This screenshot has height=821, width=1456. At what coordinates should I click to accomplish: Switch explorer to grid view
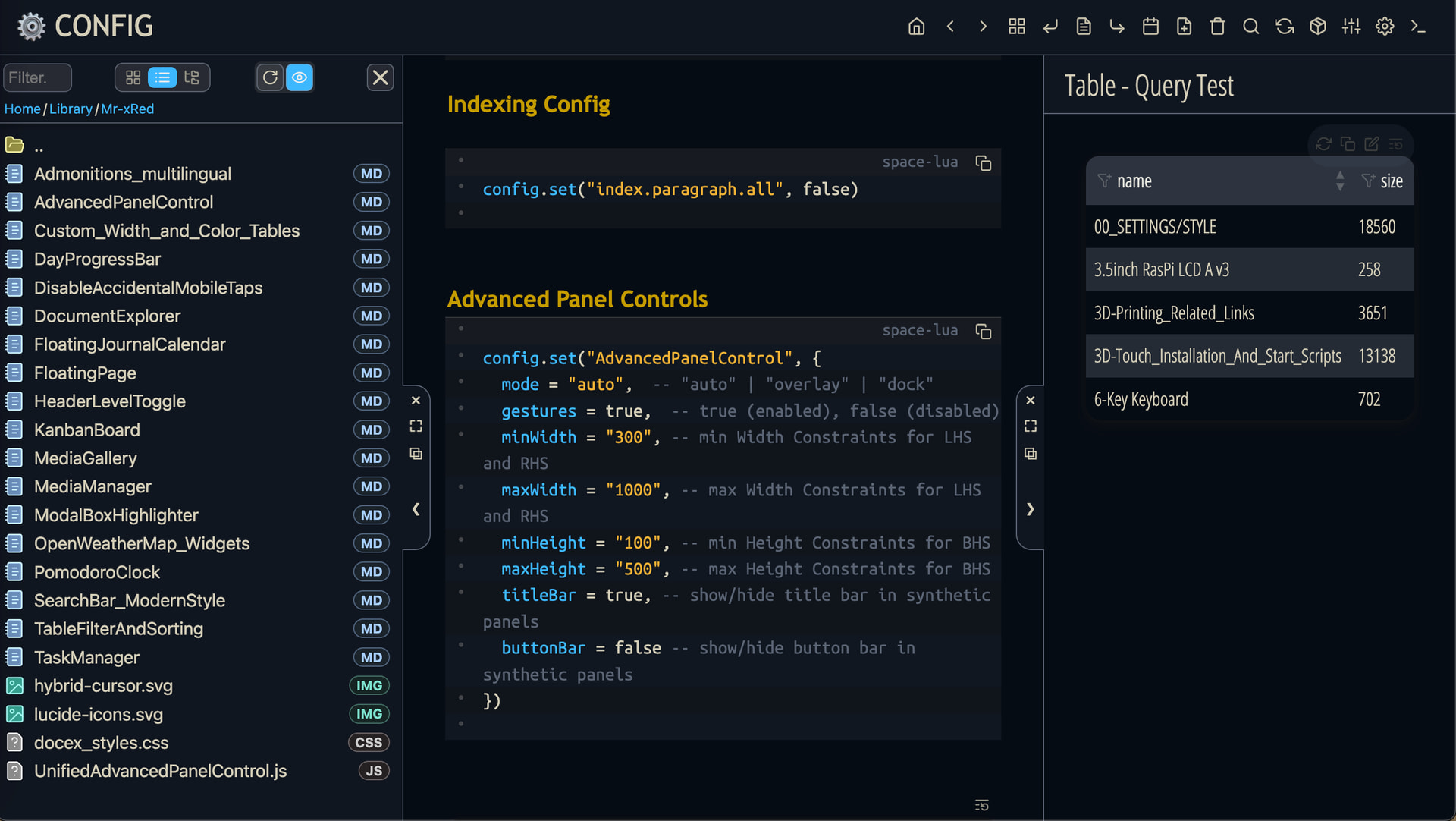point(133,77)
